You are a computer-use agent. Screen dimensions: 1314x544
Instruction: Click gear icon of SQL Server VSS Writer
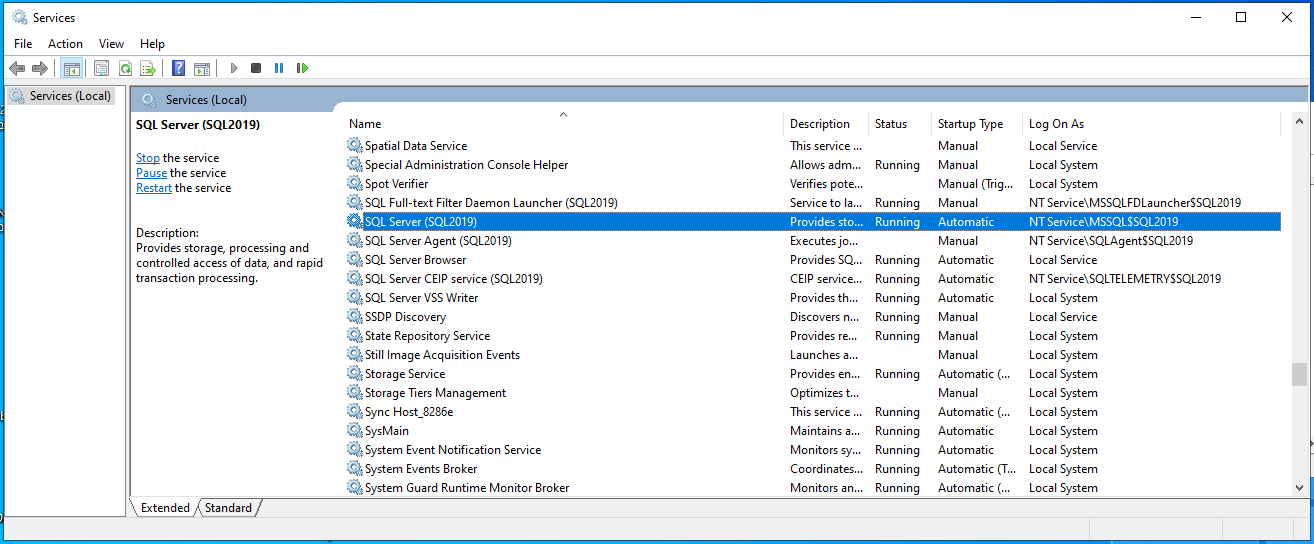pyautogui.click(x=354, y=298)
